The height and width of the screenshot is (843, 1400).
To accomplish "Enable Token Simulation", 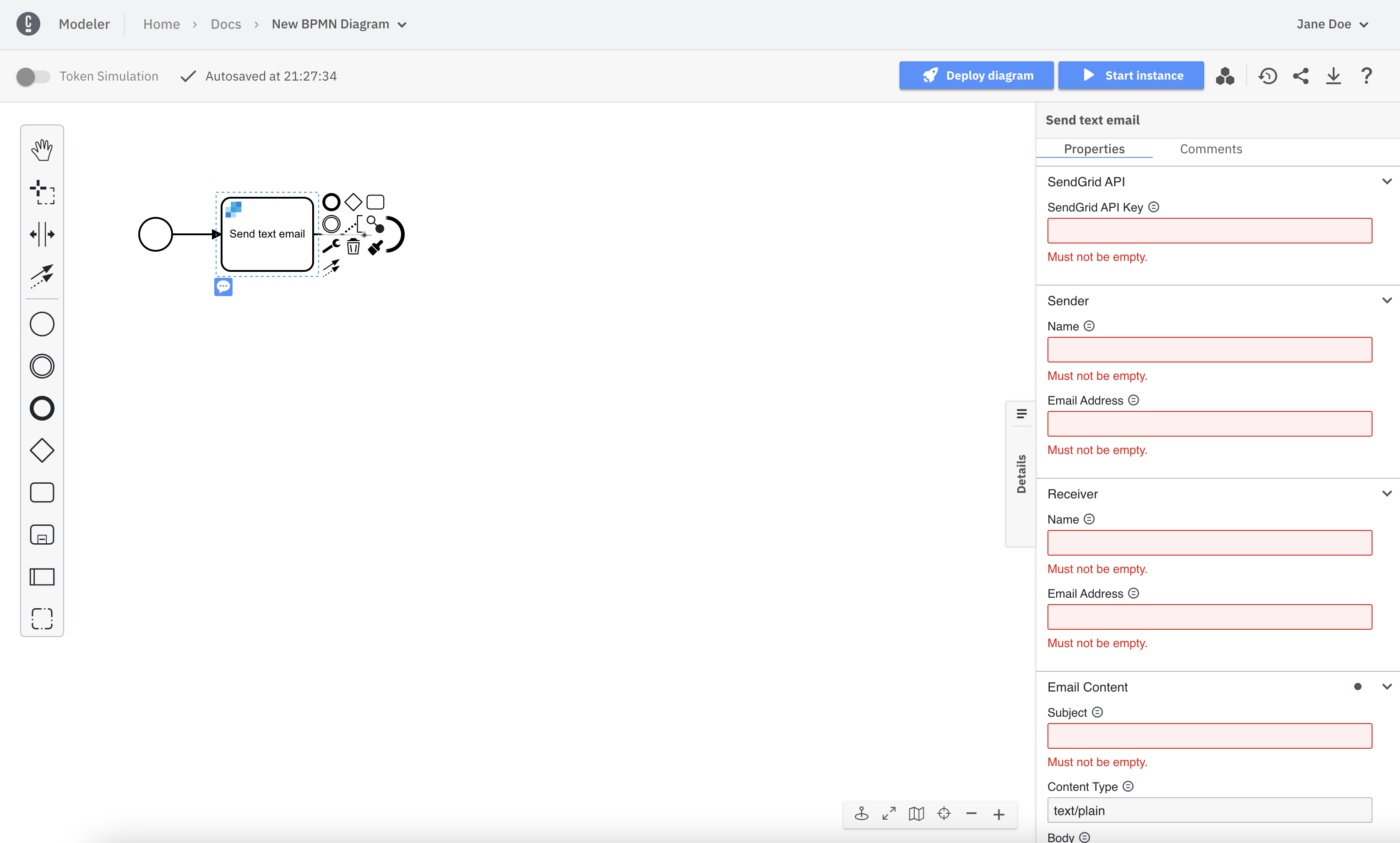I will [x=33, y=76].
